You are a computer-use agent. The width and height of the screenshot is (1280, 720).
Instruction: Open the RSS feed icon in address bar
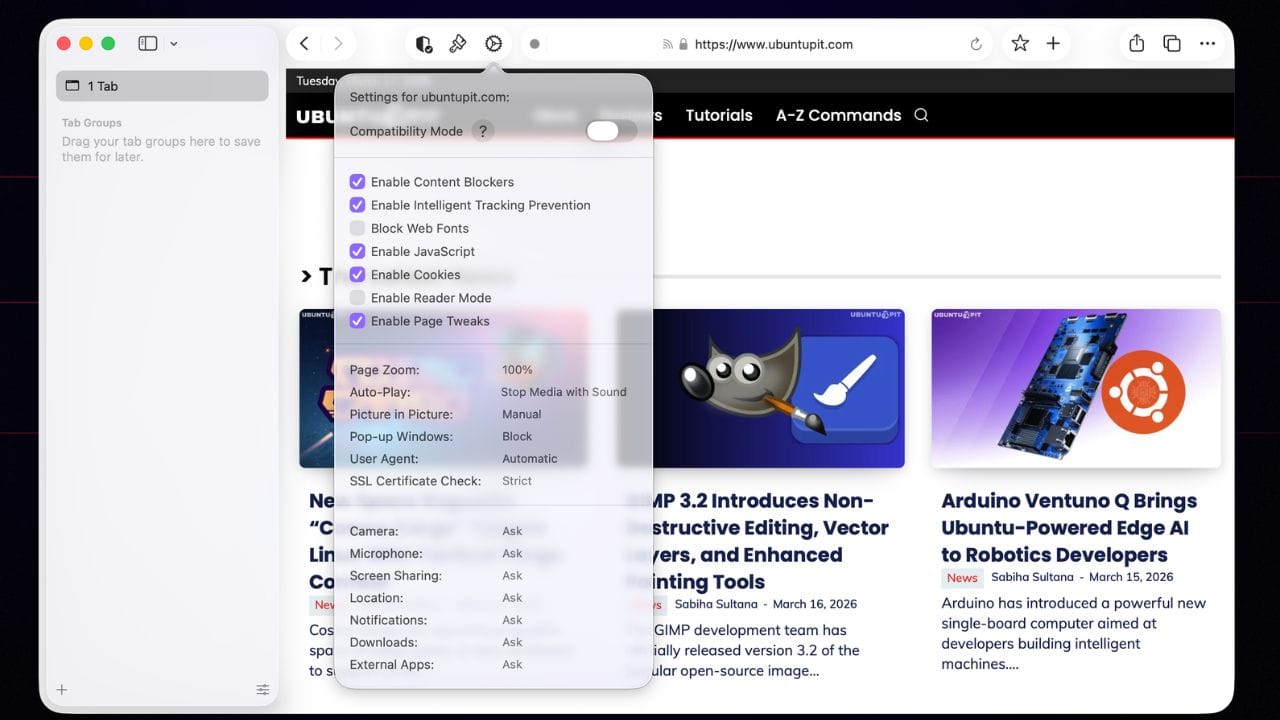[666, 44]
